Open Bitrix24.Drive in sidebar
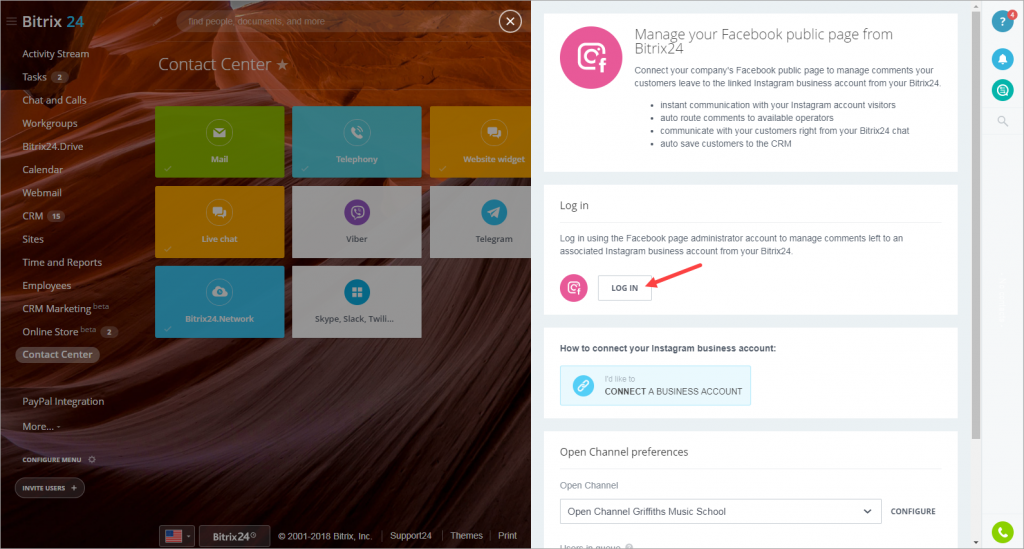1024x549 pixels. coord(53,146)
